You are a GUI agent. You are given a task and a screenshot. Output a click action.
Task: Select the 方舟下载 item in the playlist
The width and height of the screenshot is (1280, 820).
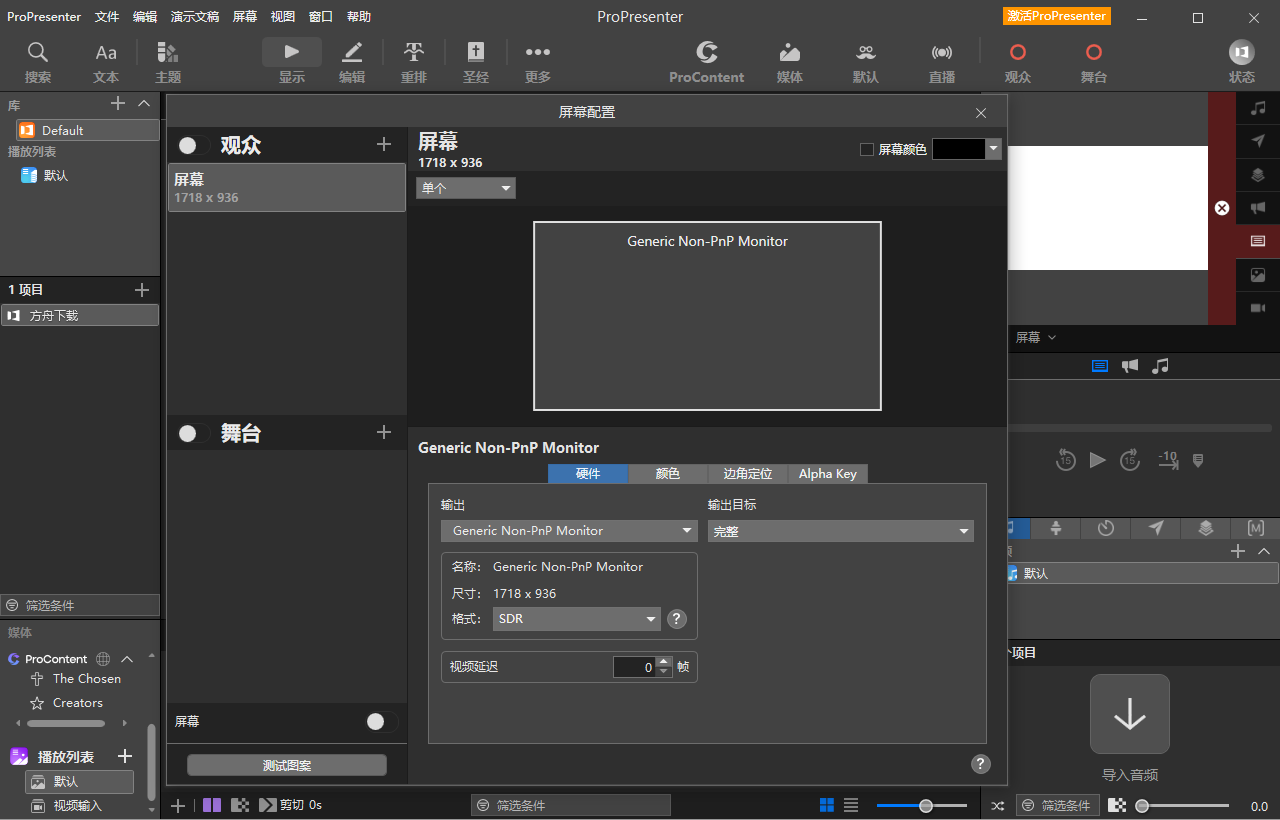[x=80, y=316]
